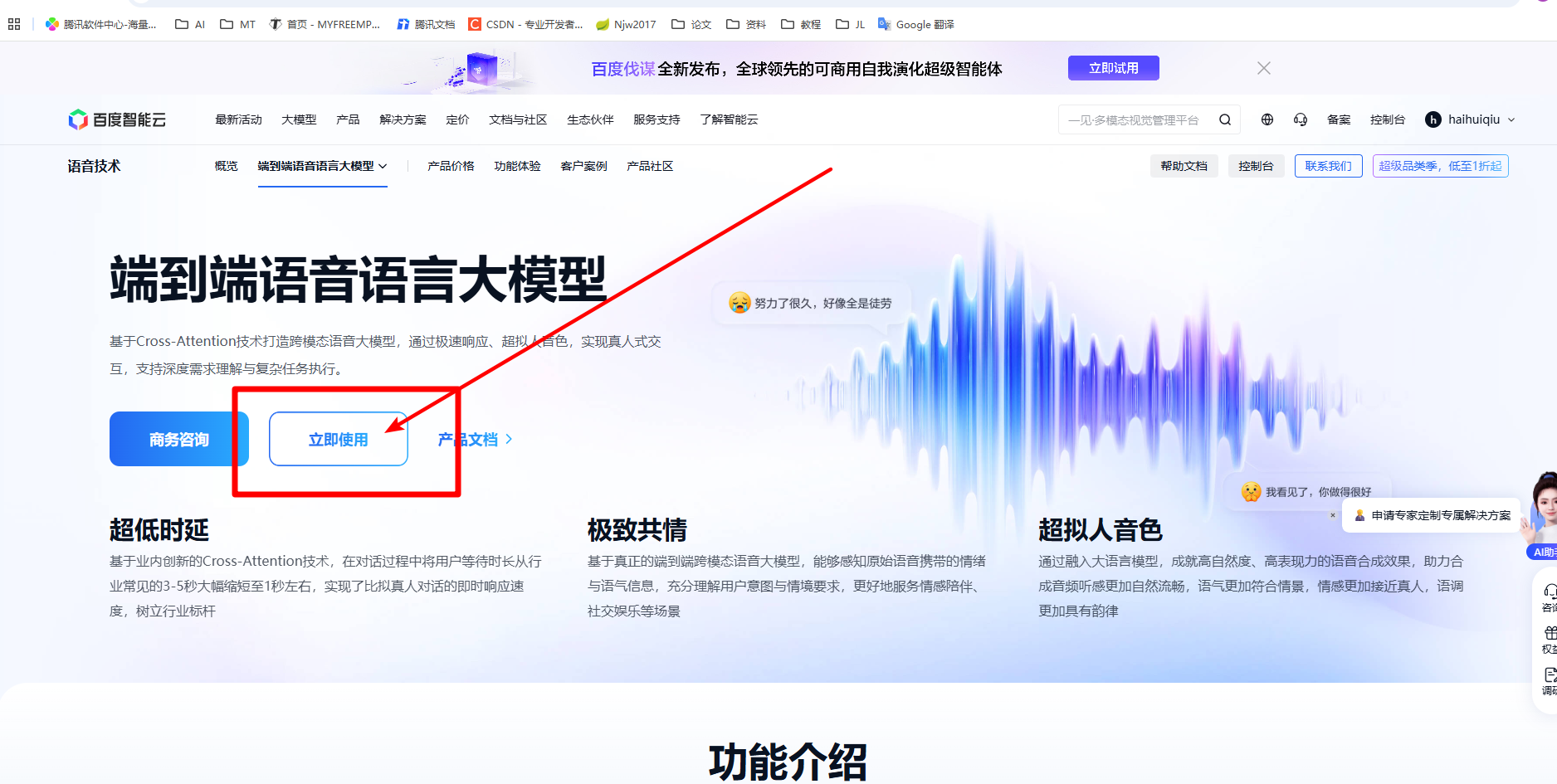Click the 商务咨询 button
1557x784 pixels.
pos(179,439)
